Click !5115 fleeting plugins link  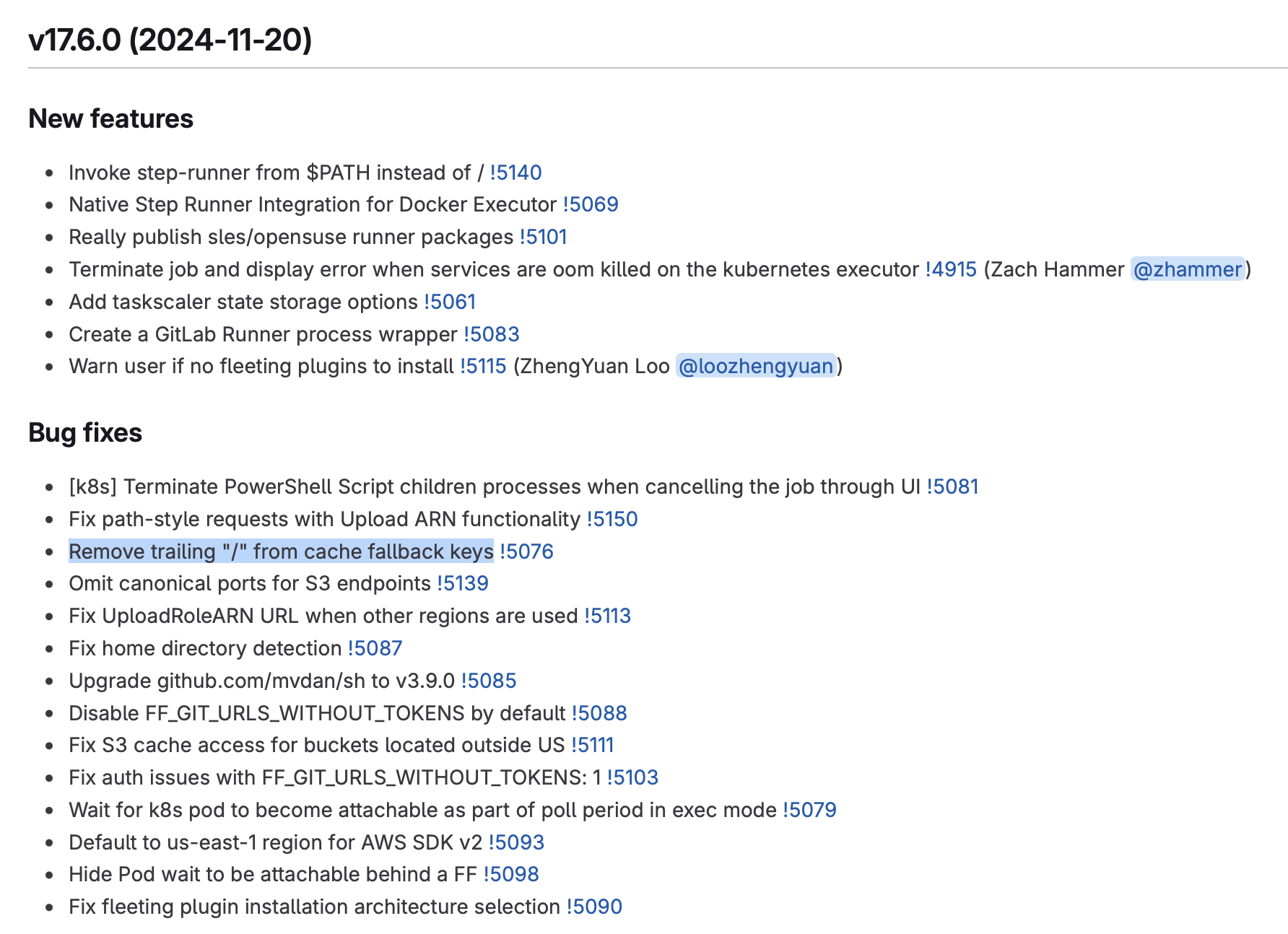[x=483, y=366]
